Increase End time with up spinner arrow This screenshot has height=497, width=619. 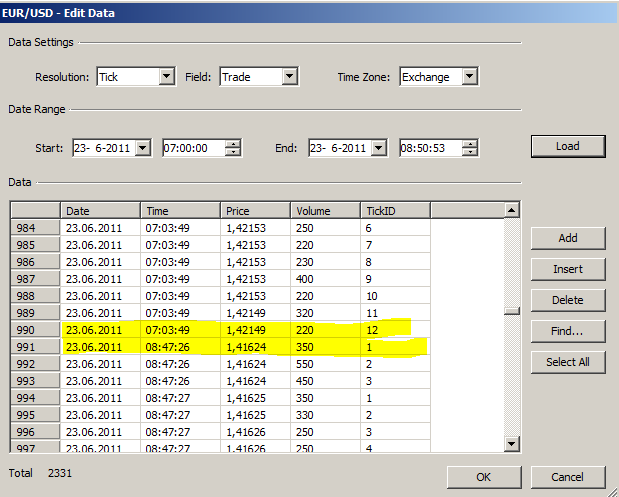point(470,144)
